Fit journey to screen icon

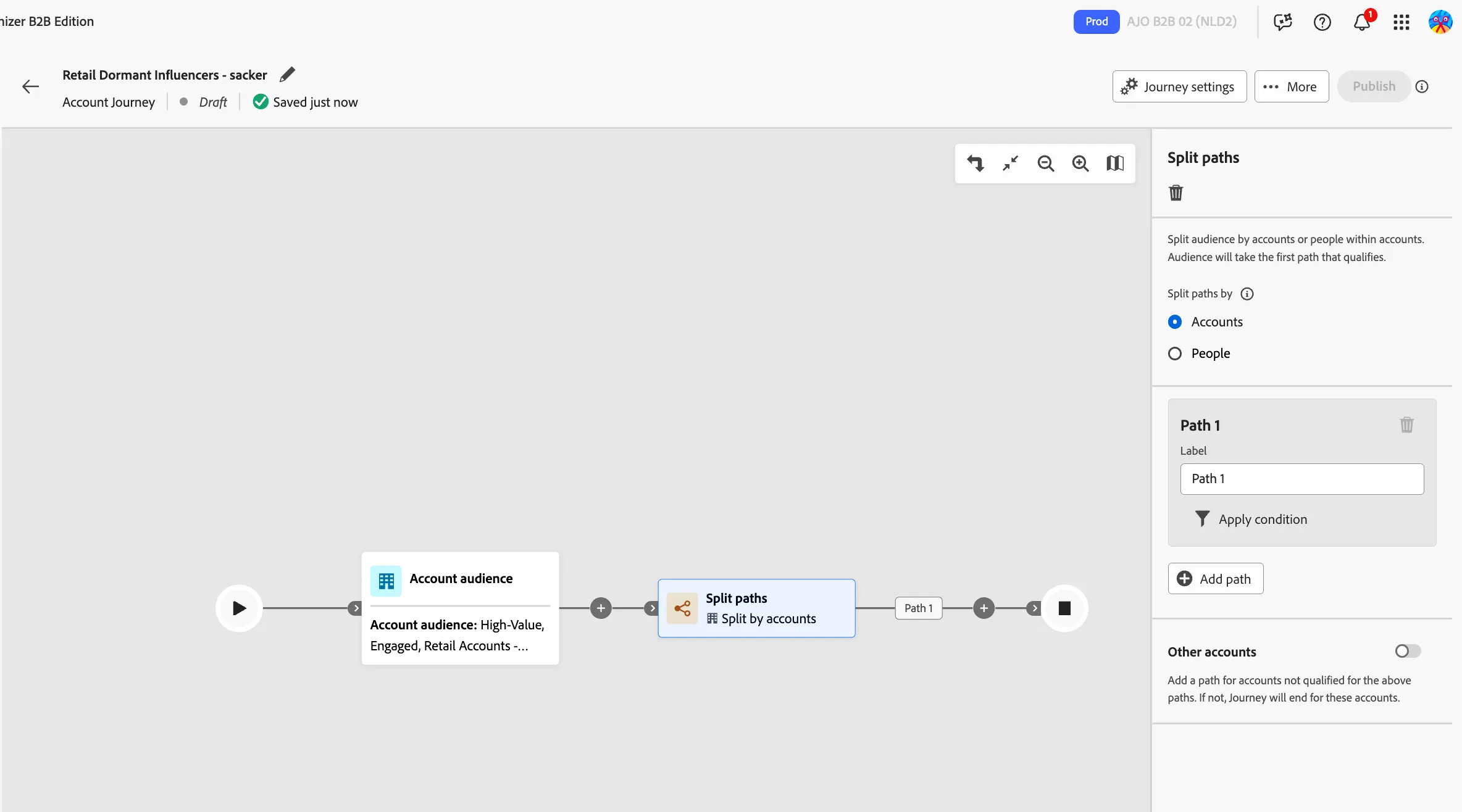click(x=1011, y=164)
